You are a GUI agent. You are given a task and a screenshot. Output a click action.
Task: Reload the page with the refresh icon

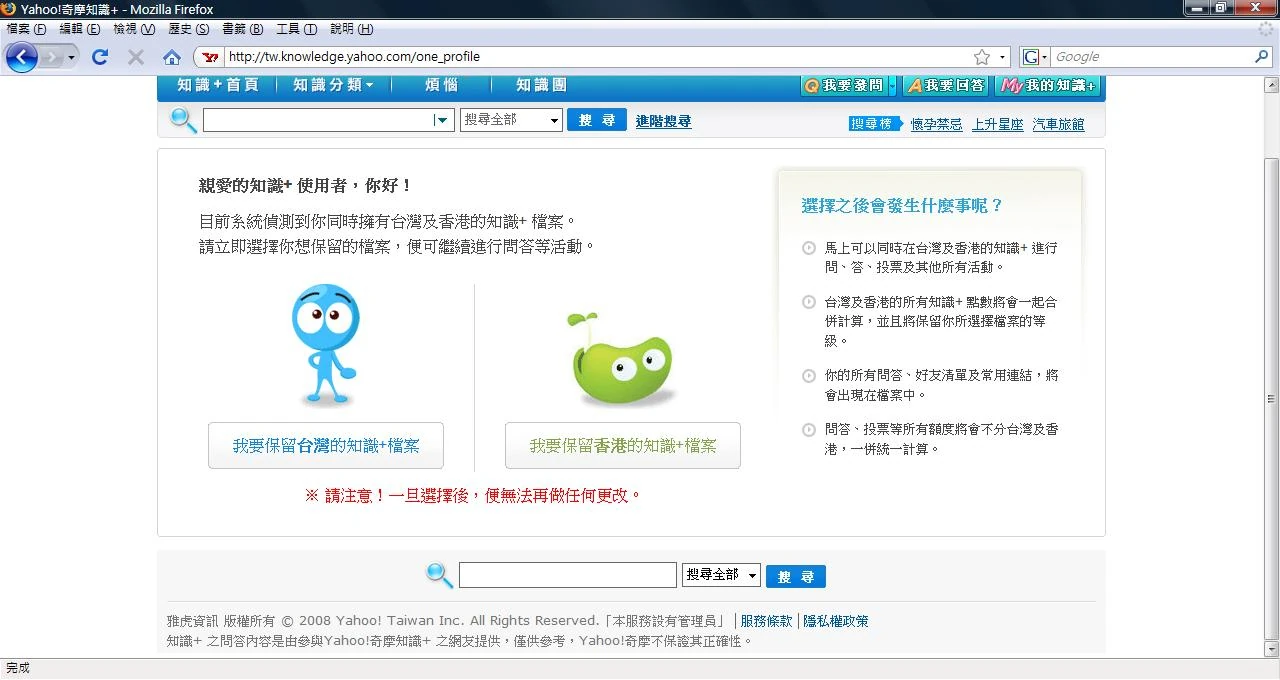pyautogui.click(x=100, y=57)
